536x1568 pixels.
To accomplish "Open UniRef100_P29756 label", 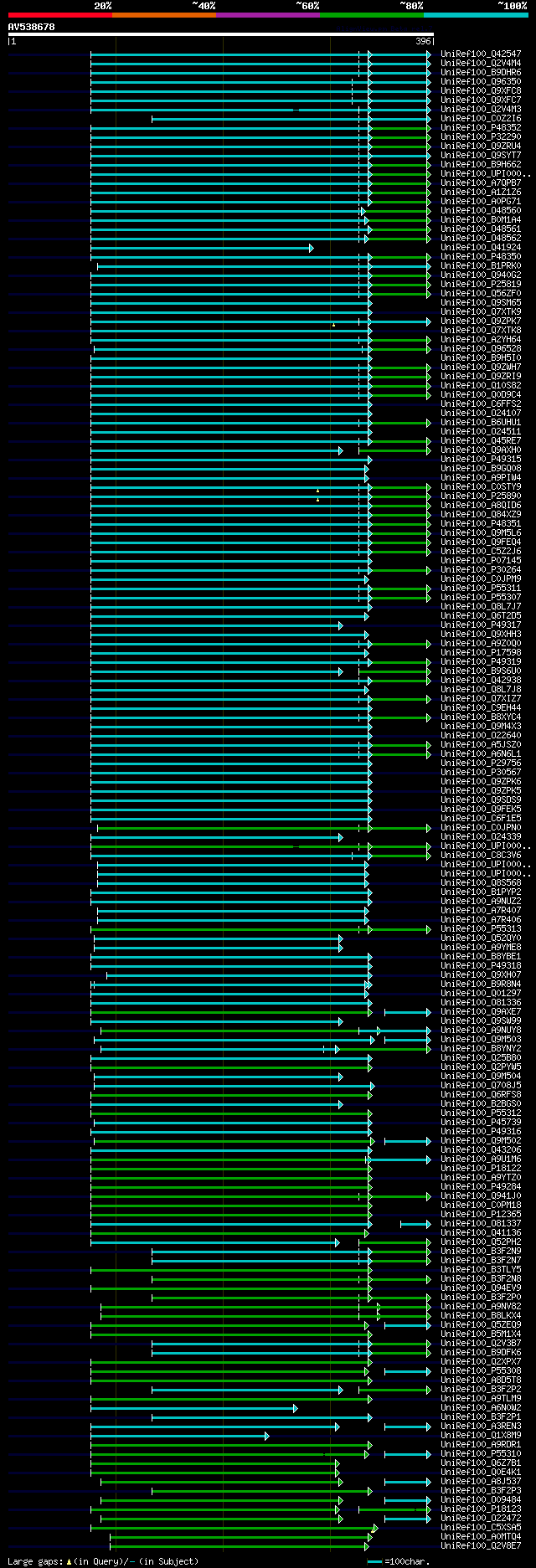I will (x=481, y=763).
